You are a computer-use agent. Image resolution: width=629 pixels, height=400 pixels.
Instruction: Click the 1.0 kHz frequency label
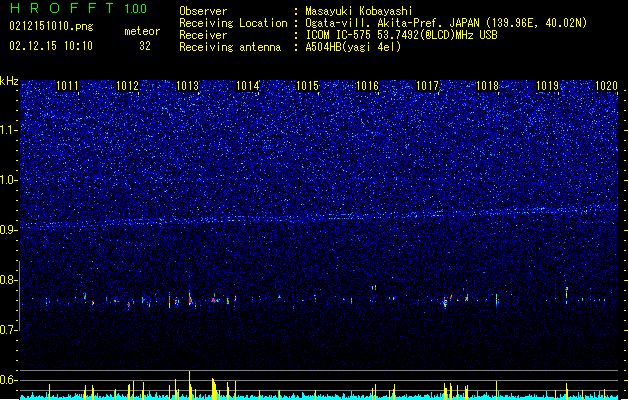9,180
